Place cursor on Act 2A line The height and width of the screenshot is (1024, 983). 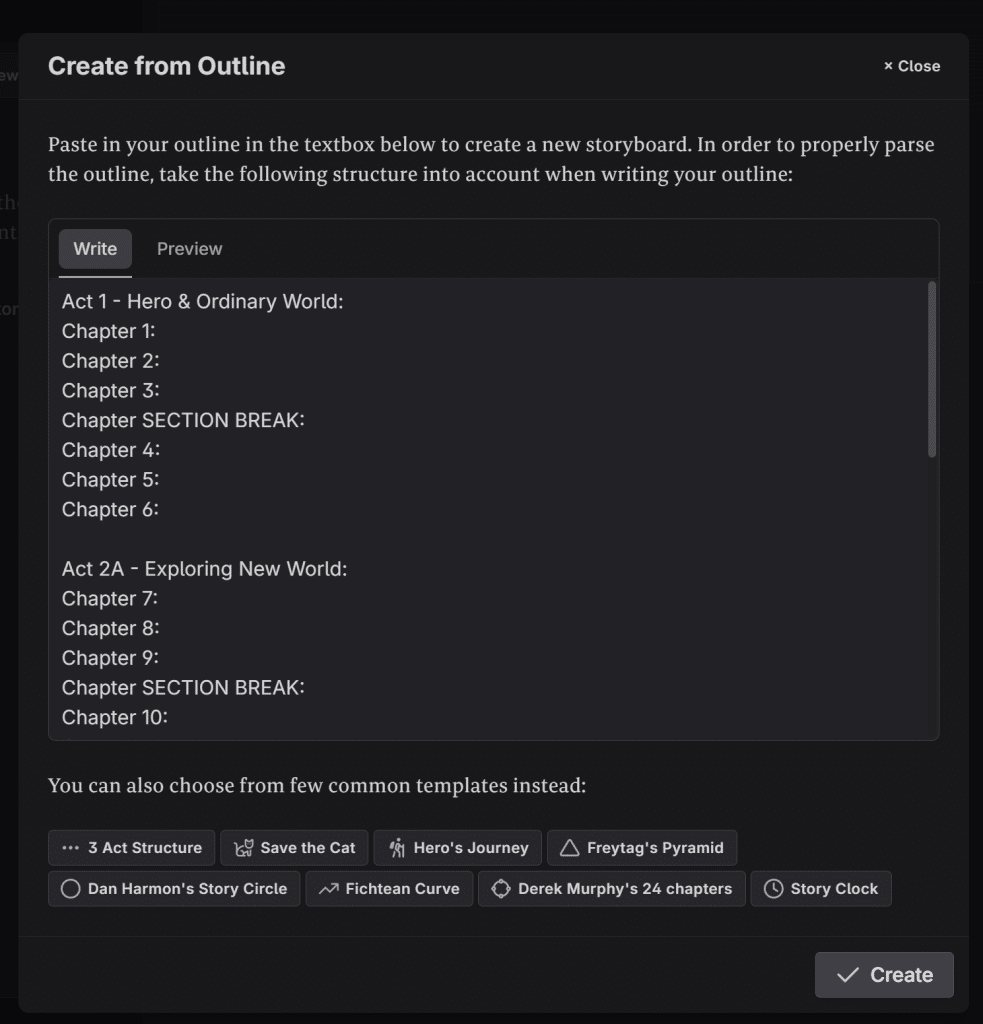[204, 569]
